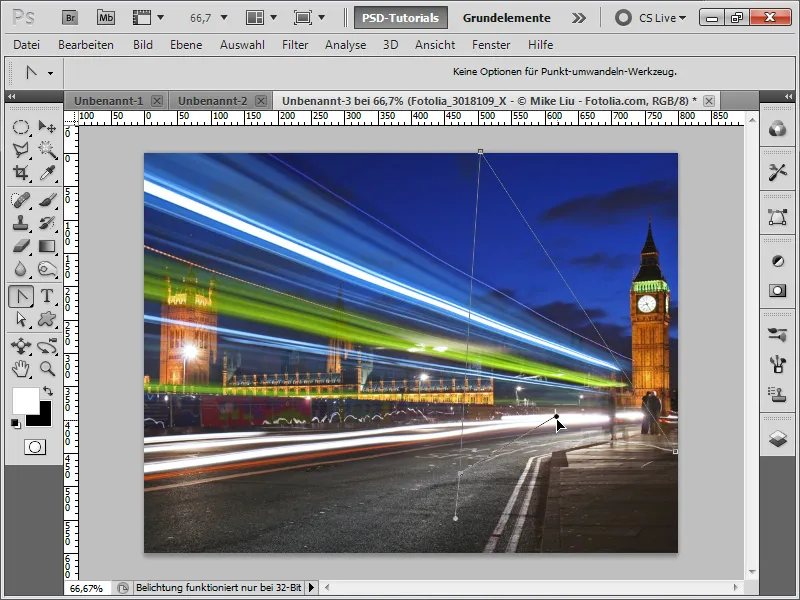This screenshot has height=600, width=800.
Task: Open the Ebene menu
Action: coord(186,45)
